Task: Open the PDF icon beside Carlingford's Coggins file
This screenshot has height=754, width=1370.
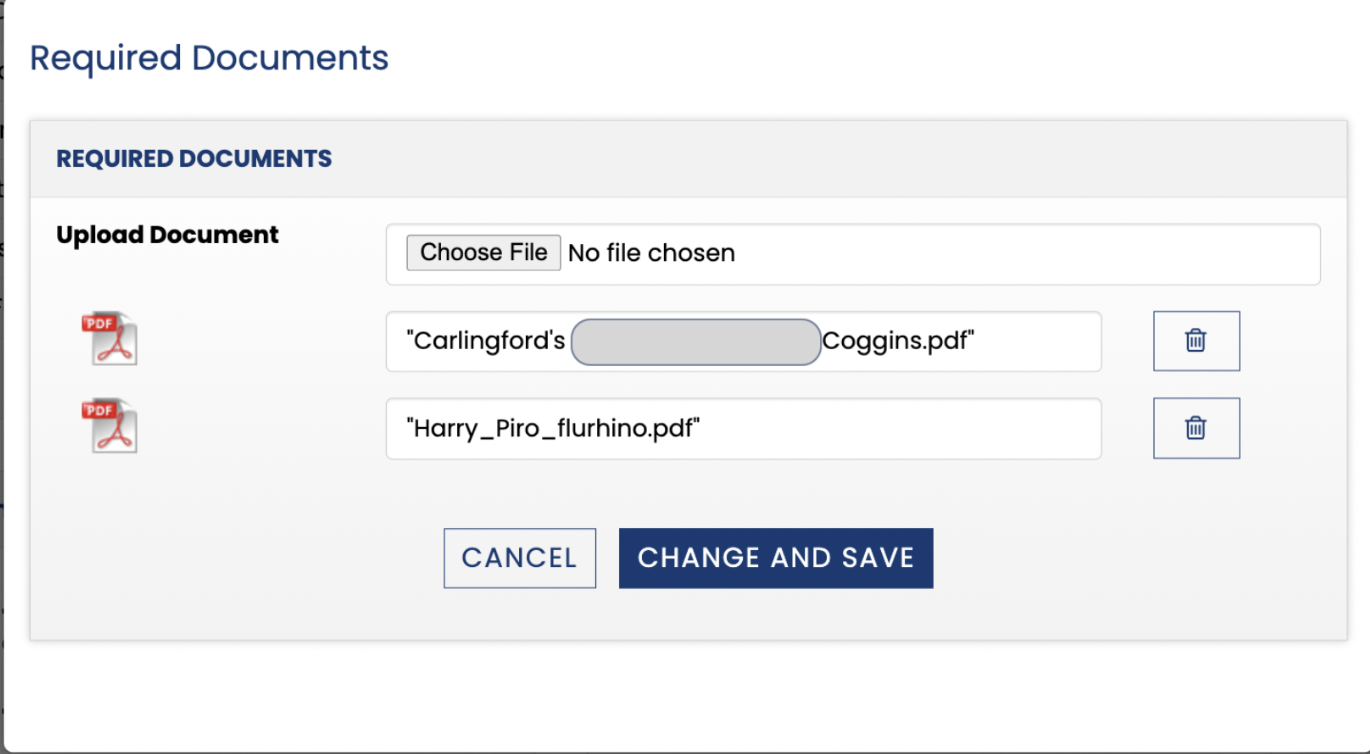Action: [109, 339]
